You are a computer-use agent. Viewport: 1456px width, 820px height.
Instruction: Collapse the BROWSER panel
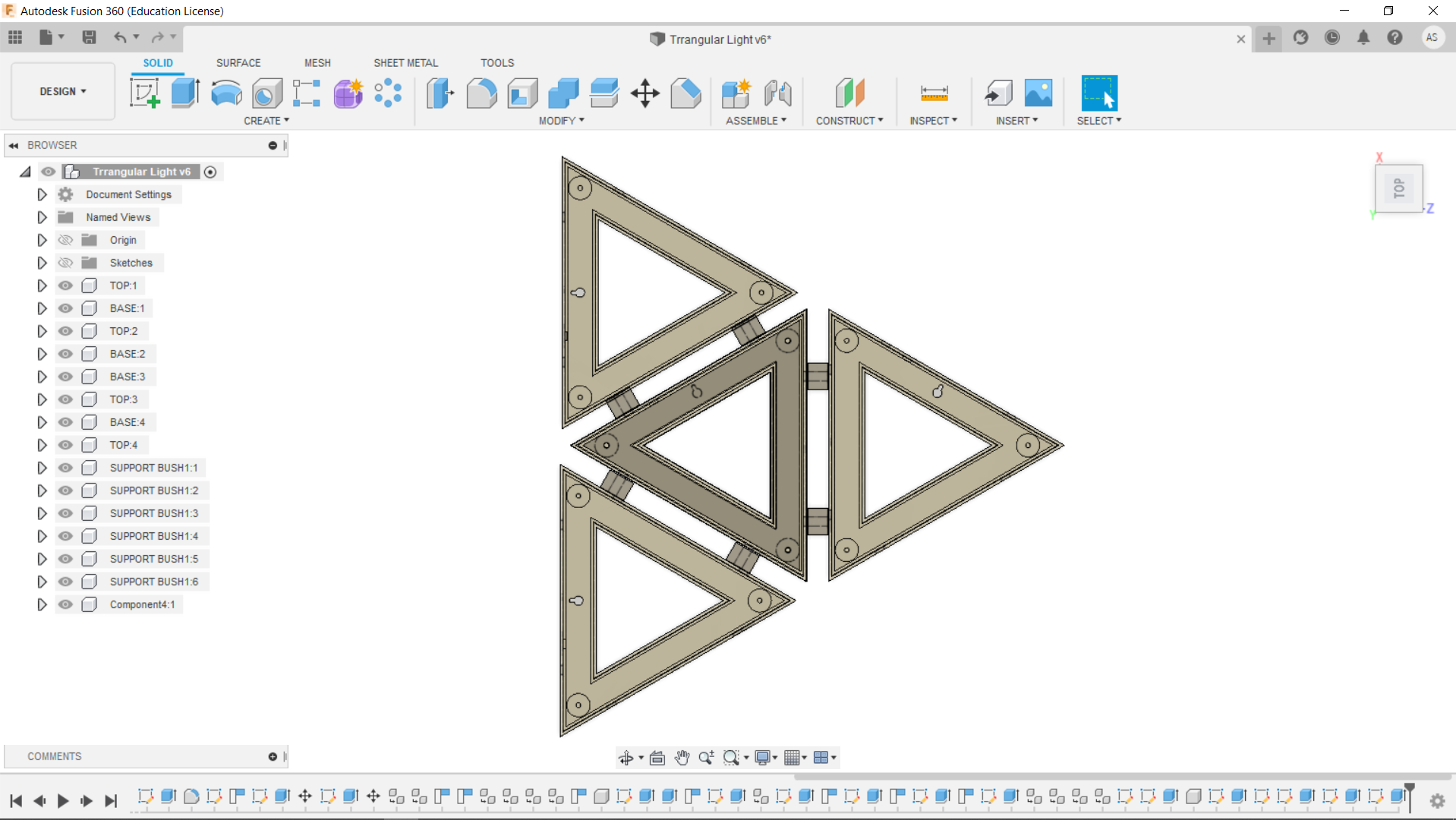point(14,145)
